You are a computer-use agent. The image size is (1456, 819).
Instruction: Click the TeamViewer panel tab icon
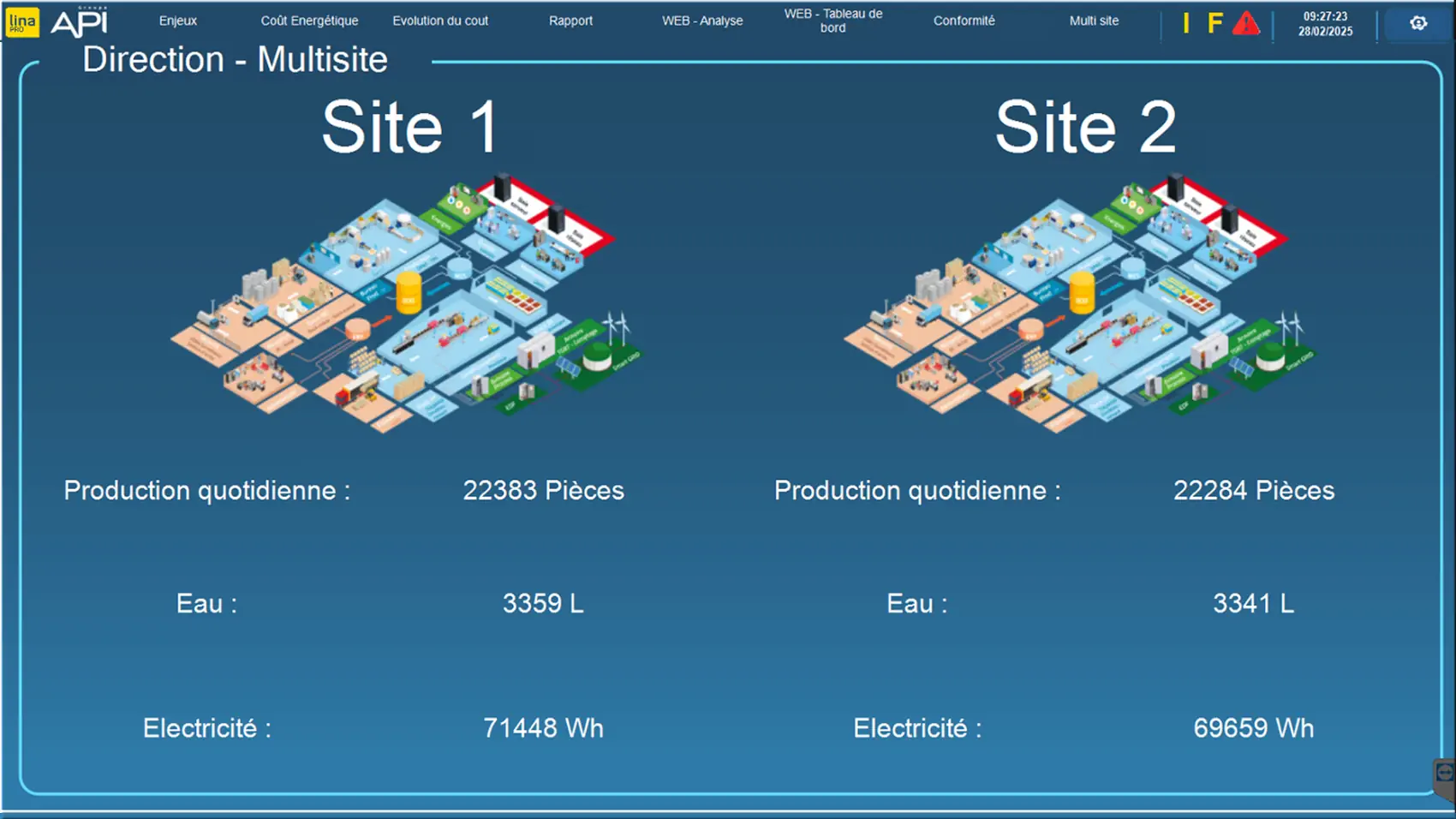1444,774
